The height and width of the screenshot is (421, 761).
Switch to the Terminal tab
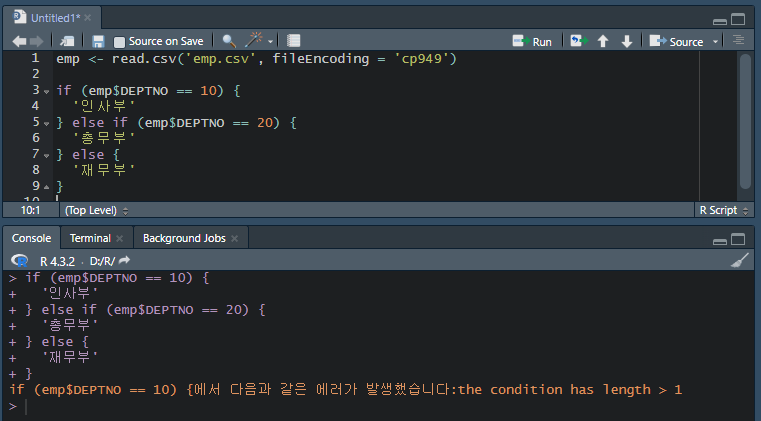90,238
